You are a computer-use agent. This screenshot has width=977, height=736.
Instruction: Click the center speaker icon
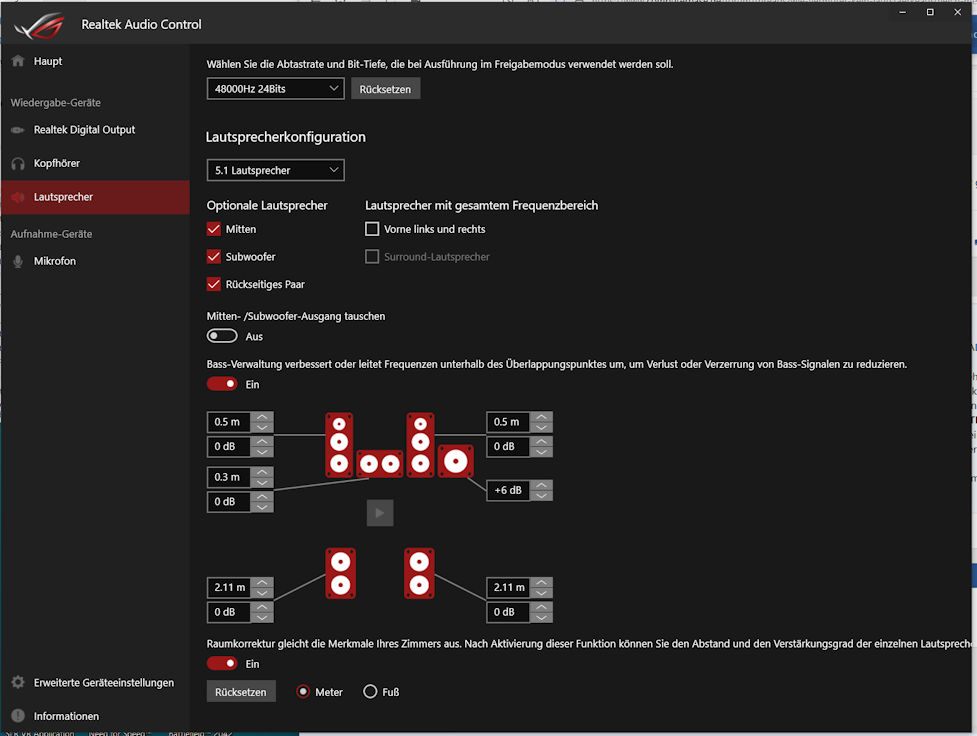(379, 464)
